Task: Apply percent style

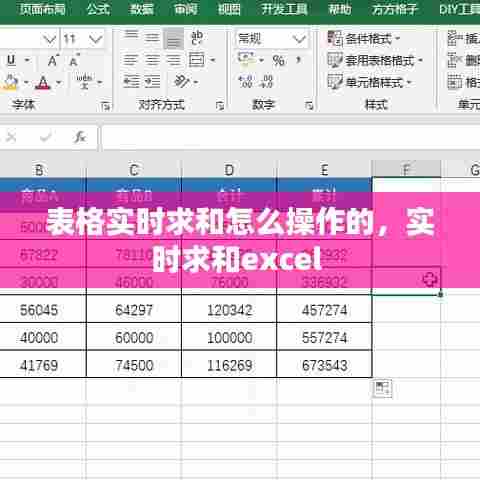Action: pyautogui.click(x=279, y=60)
